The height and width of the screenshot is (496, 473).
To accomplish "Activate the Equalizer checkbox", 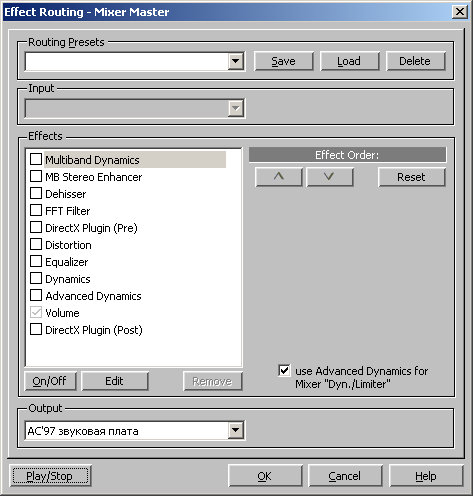I will [x=36, y=261].
